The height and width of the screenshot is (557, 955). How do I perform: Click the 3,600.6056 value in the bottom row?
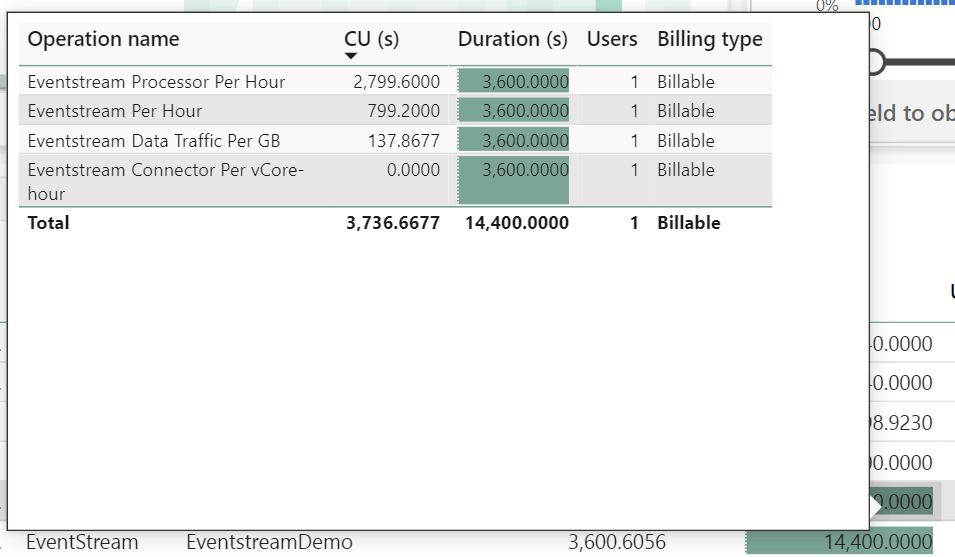[616, 542]
